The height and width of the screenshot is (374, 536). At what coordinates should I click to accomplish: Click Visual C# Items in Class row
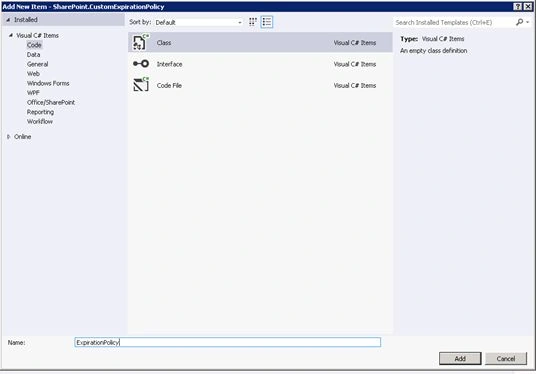click(x=355, y=43)
